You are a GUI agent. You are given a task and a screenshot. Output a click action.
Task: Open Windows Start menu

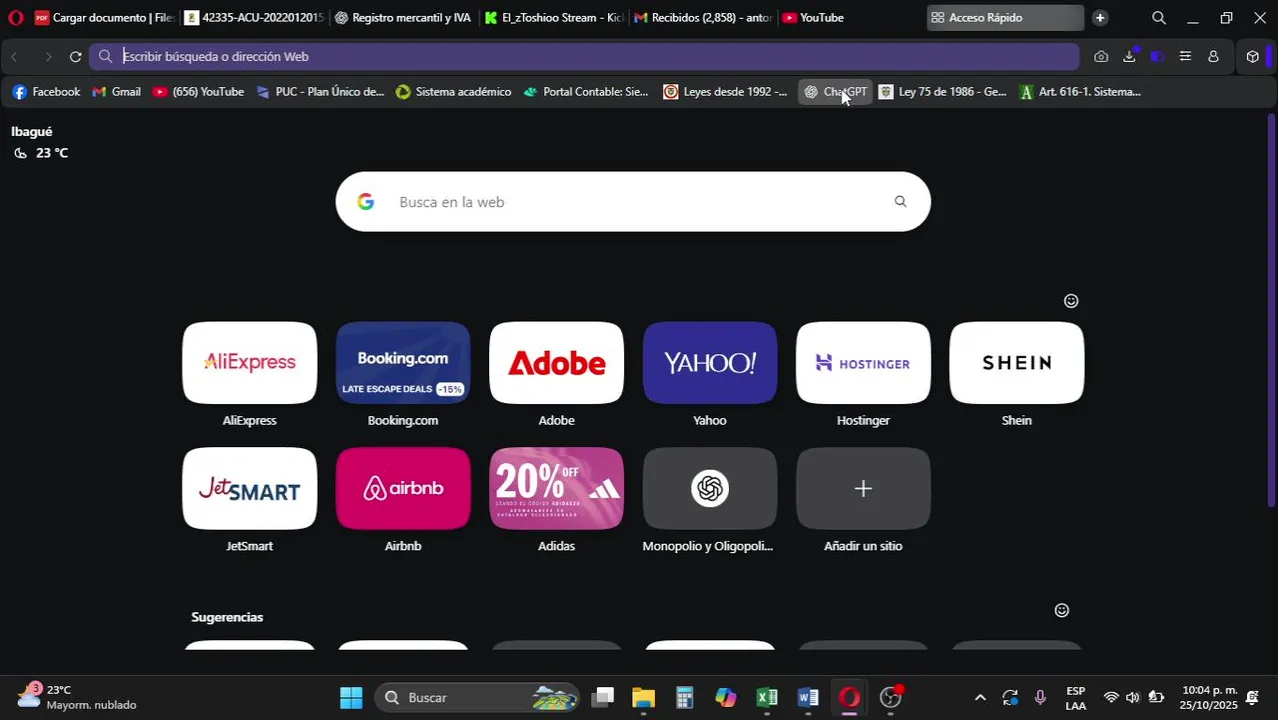(351, 698)
